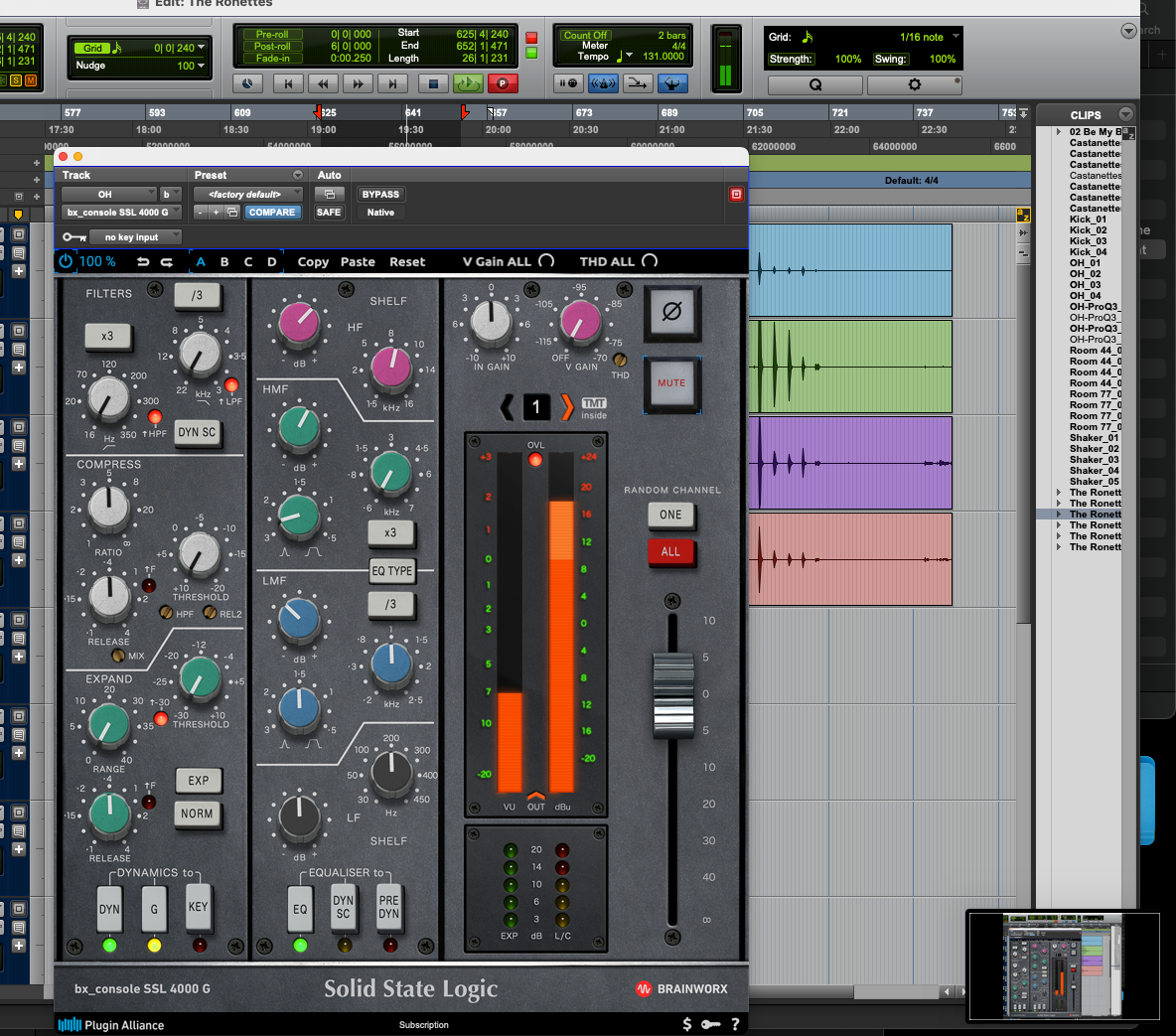1176x1036 pixels.
Task: Click the orange next channel arrow
Action: coord(567,407)
